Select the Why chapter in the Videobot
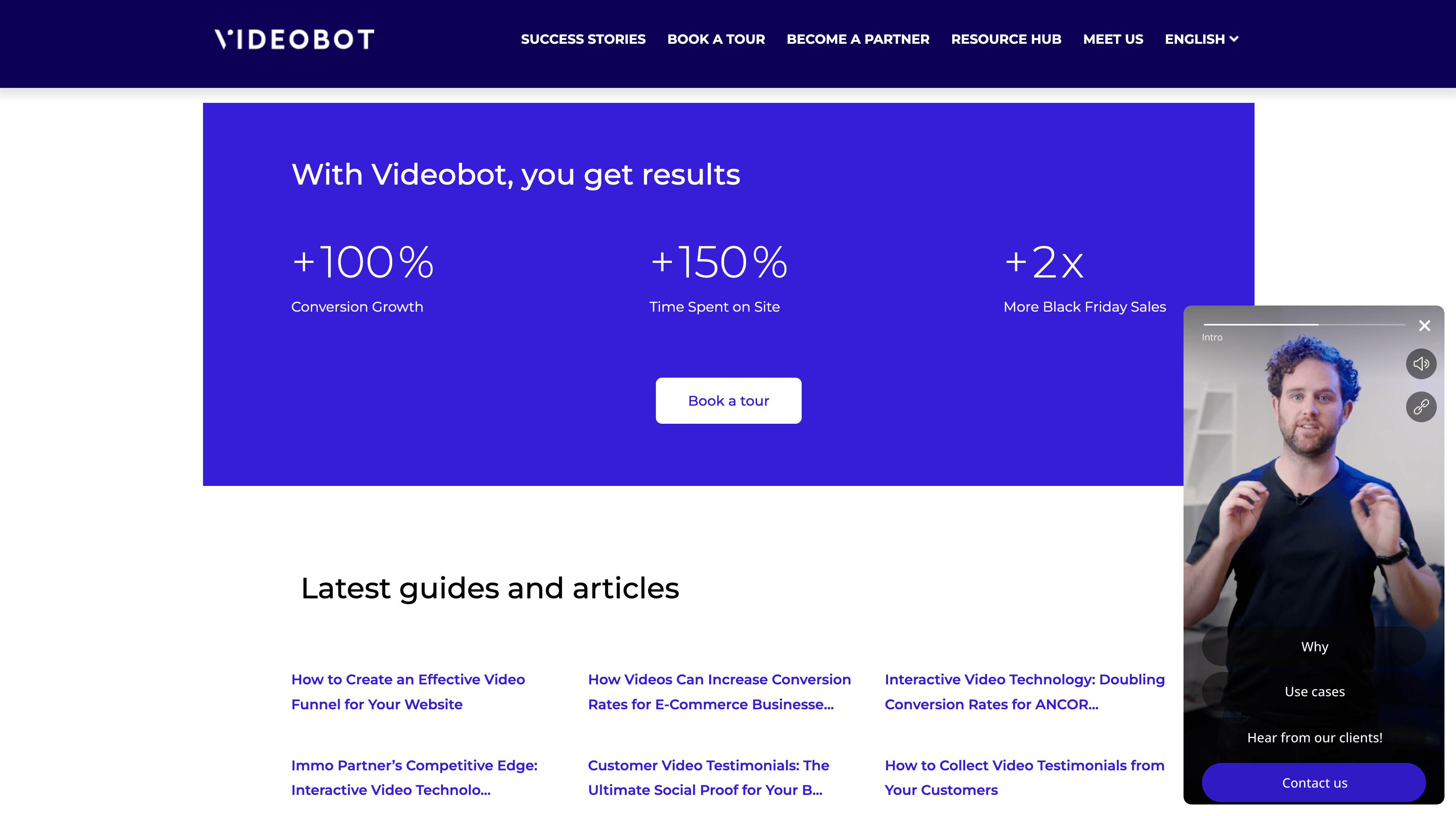 tap(1314, 646)
